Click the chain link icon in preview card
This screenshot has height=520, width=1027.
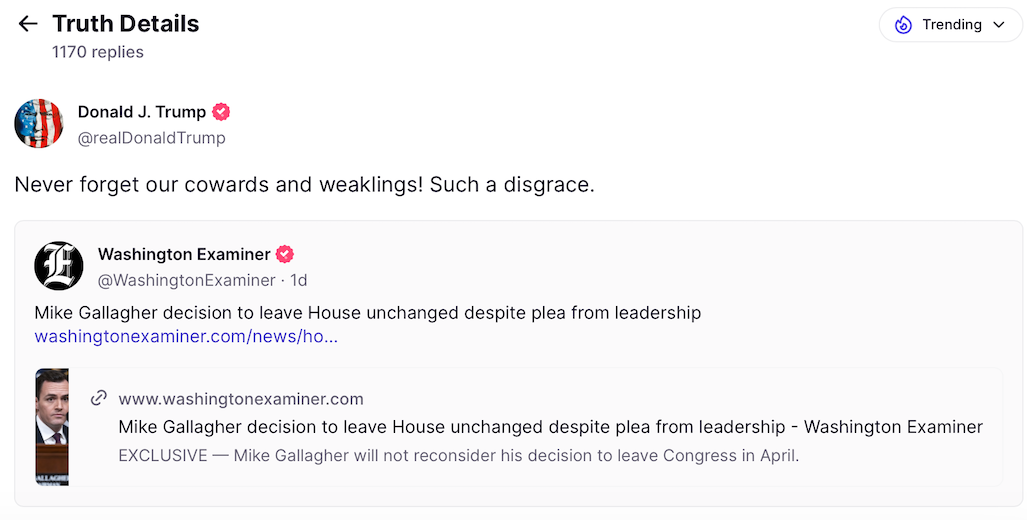point(98,398)
